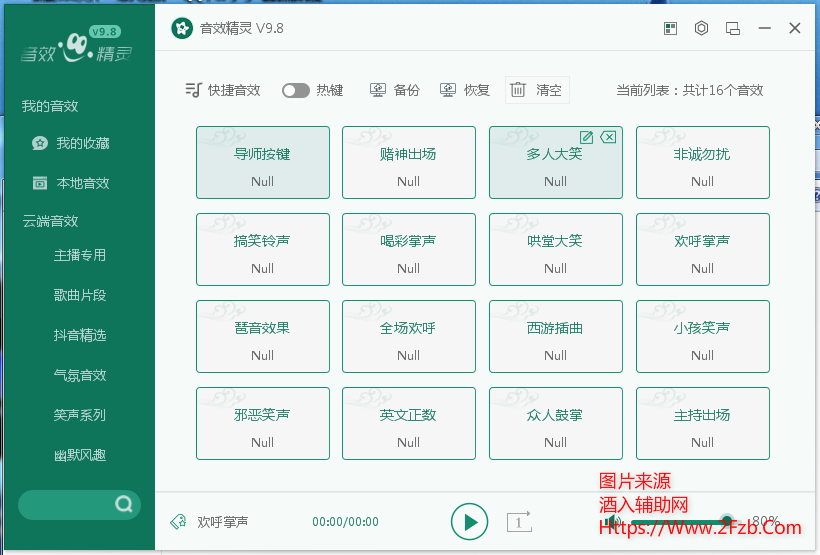
Task: Click the 00:00/00:00 time display
Action: point(345,522)
